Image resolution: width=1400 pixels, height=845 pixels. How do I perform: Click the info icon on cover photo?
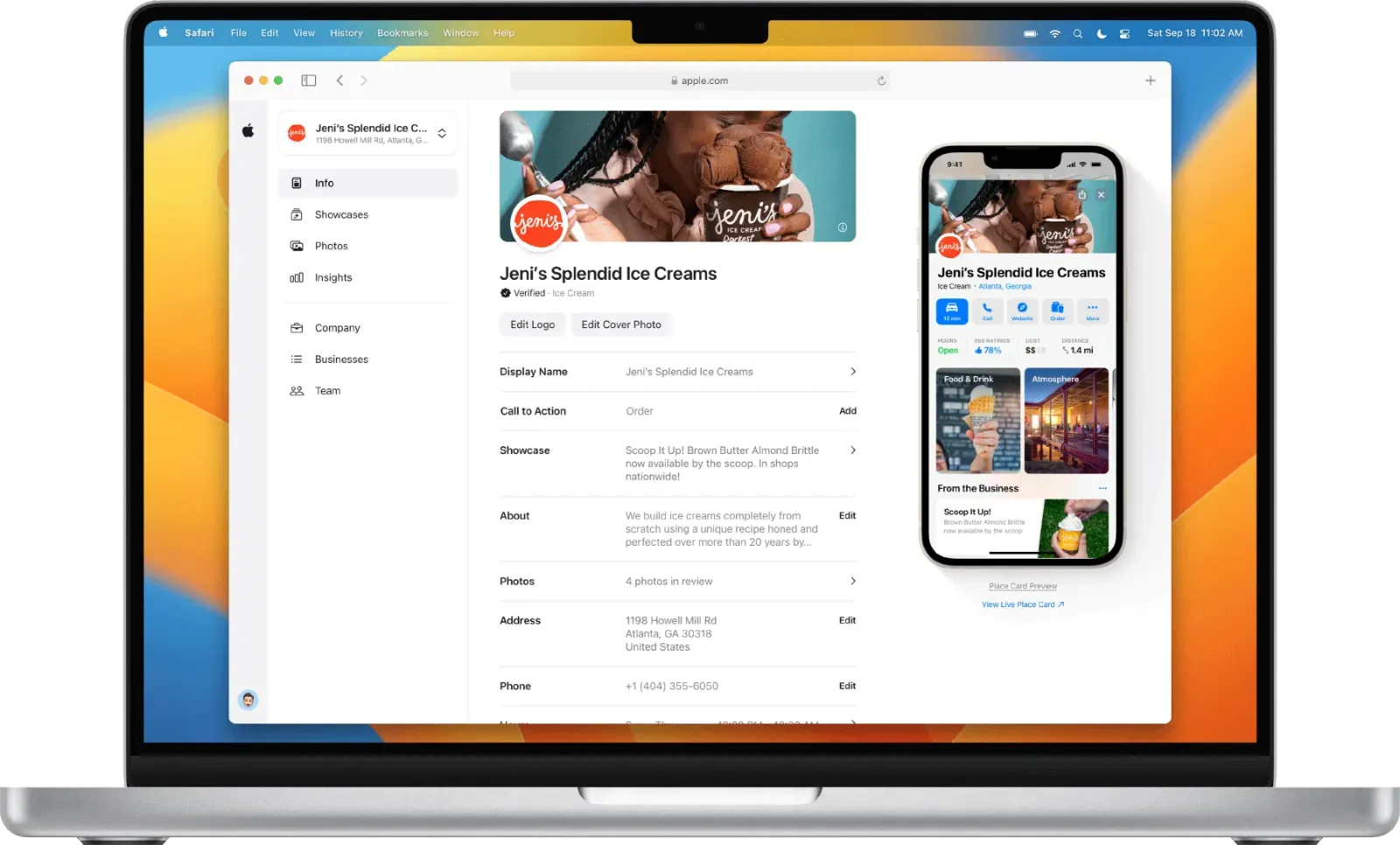tap(842, 227)
